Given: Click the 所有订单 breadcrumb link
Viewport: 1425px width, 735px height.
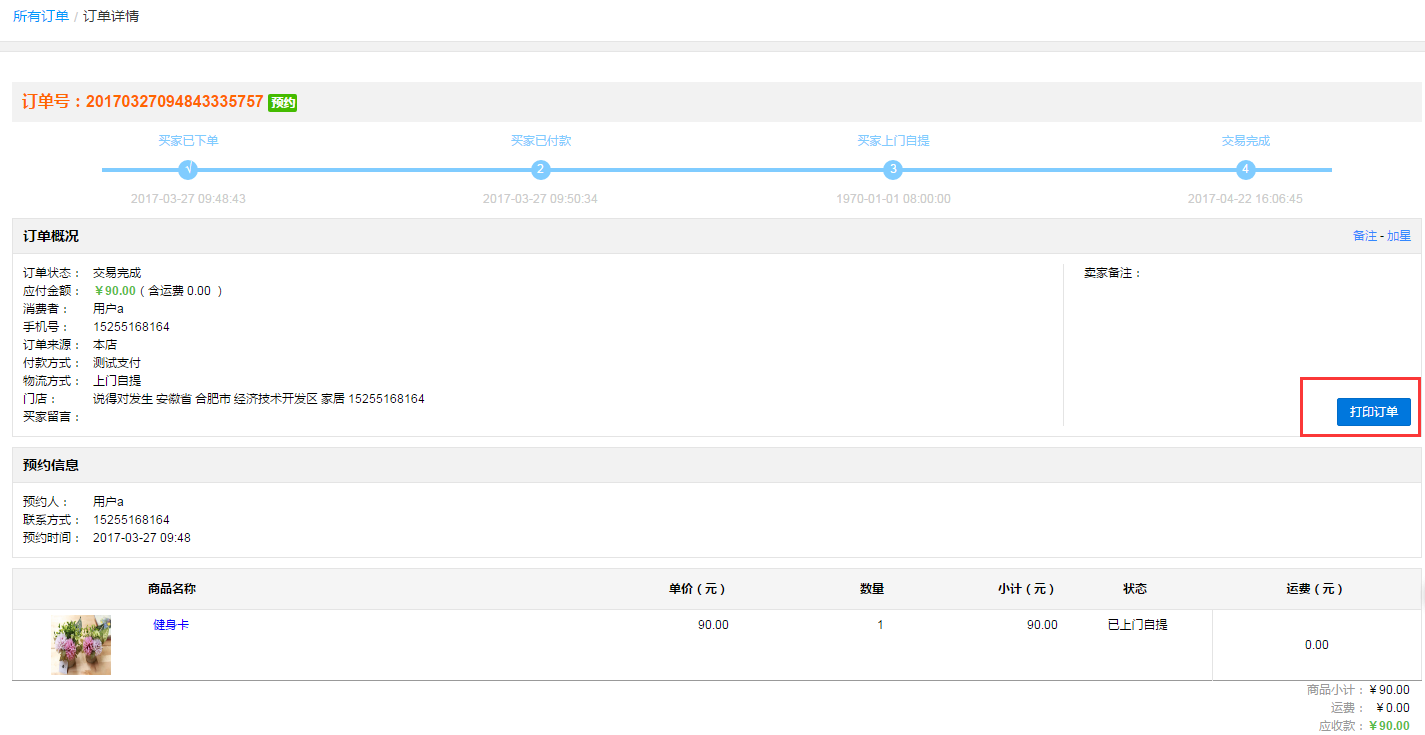Looking at the screenshot, I should pyautogui.click(x=41, y=17).
